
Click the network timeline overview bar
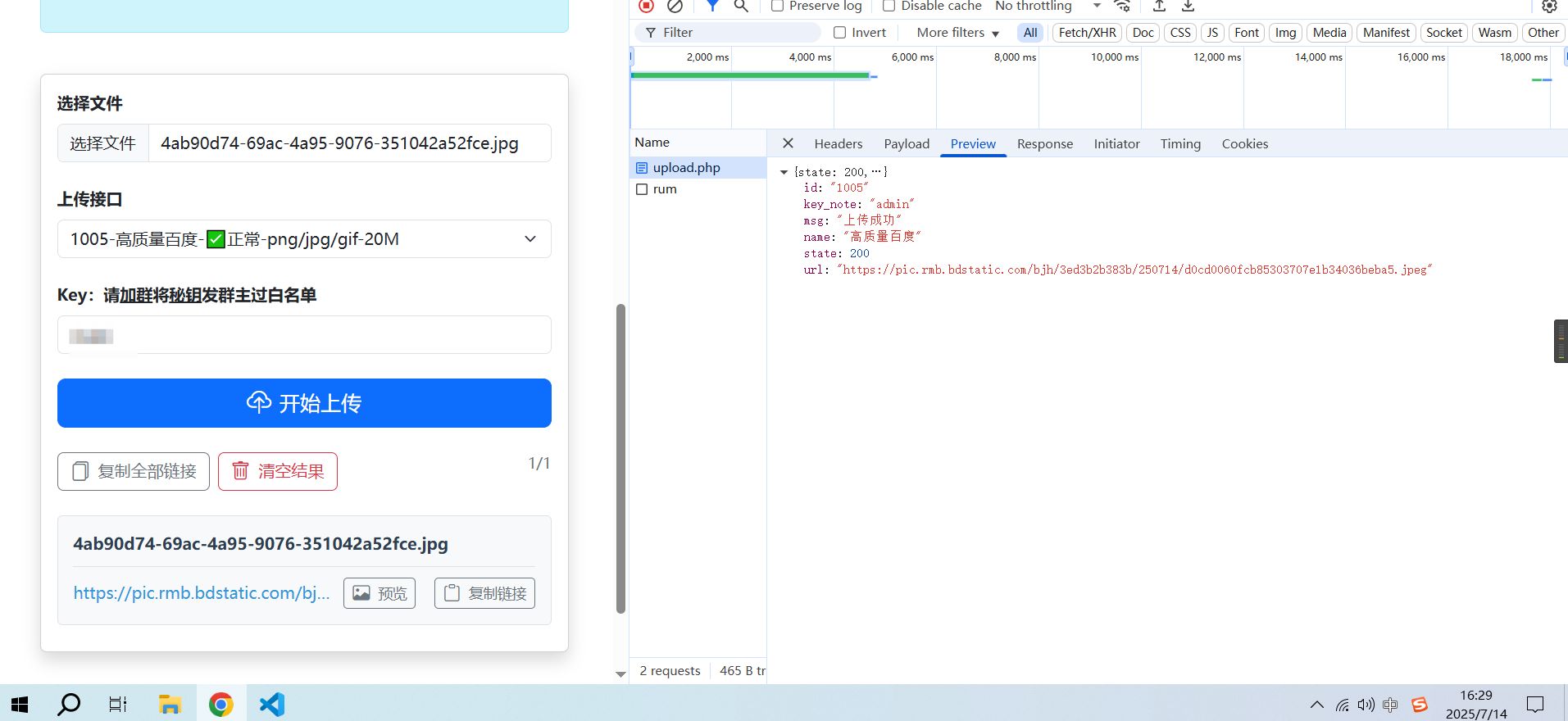tap(1098, 88)
